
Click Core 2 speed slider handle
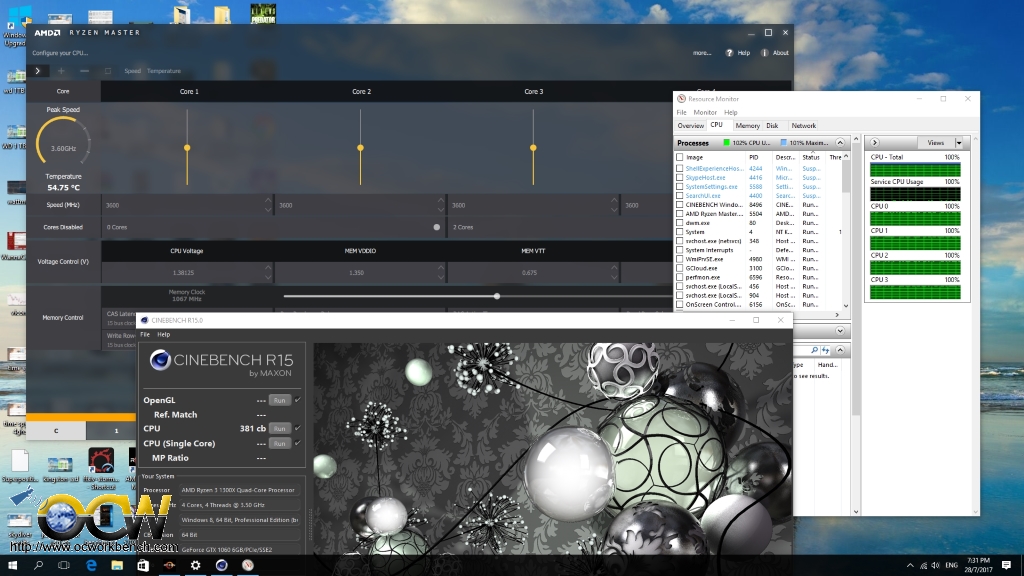click(x=360, y=148)
